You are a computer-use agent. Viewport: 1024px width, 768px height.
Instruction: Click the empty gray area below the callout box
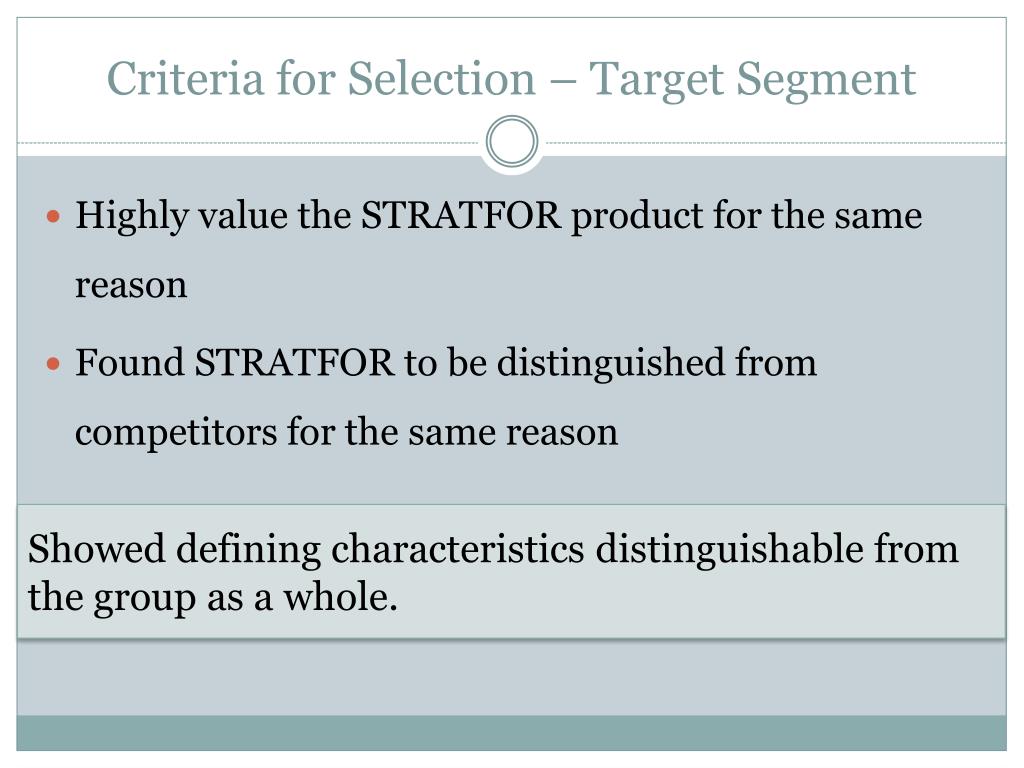(x=511, y=677)
